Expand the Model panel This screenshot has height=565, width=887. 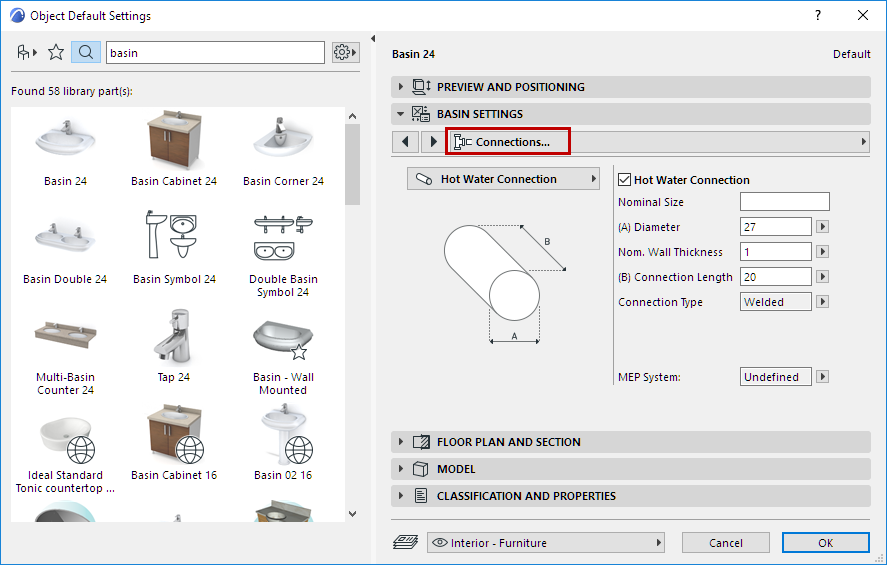click(x=401, y=469)
